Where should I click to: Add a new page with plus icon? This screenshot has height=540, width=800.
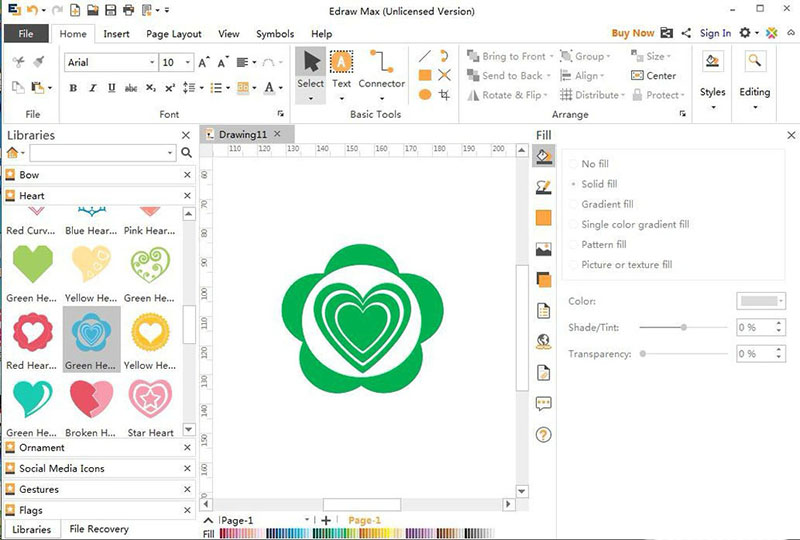pyautogui.click(x=326, y=521)
